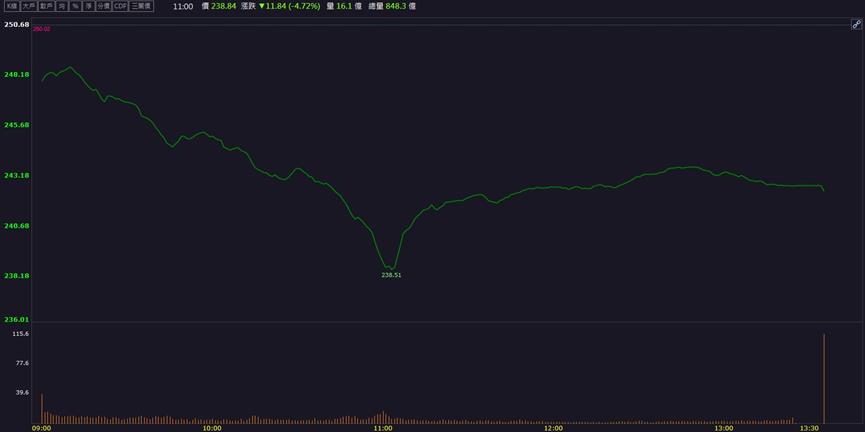The height and width of the screenshot is (432, 865).
Task: Click the tall volume bar near 13:30
Action: [824, 378]
